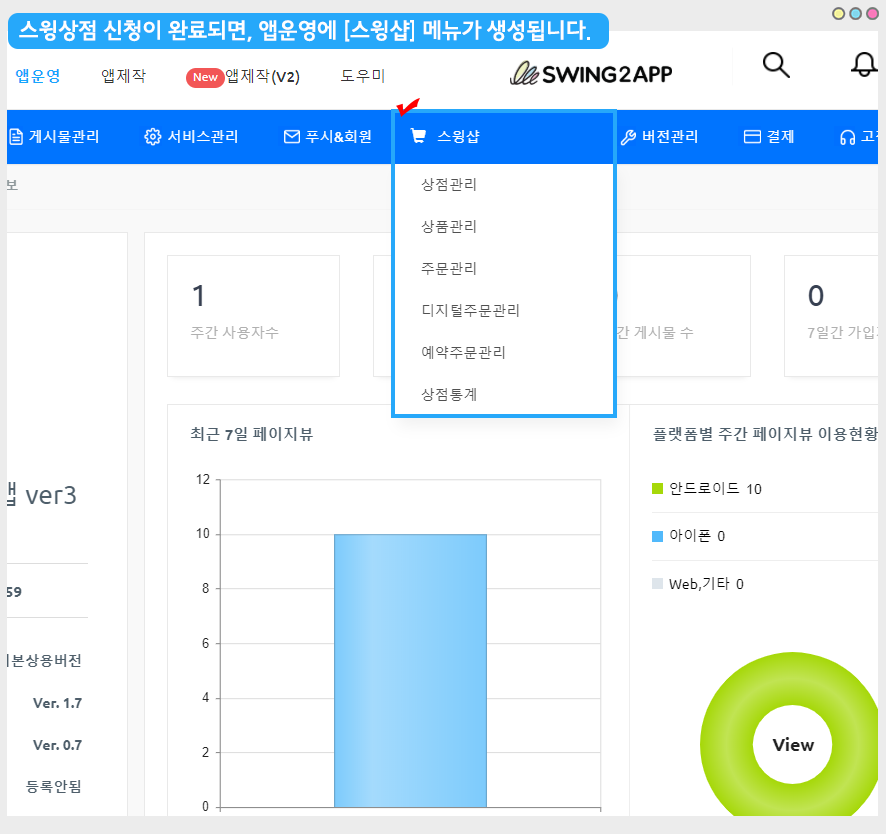Image resolution: width=886 pixels, height=834 pixels.
Task: Click the document icon beside 게시물관리
Action: [16, 137]
